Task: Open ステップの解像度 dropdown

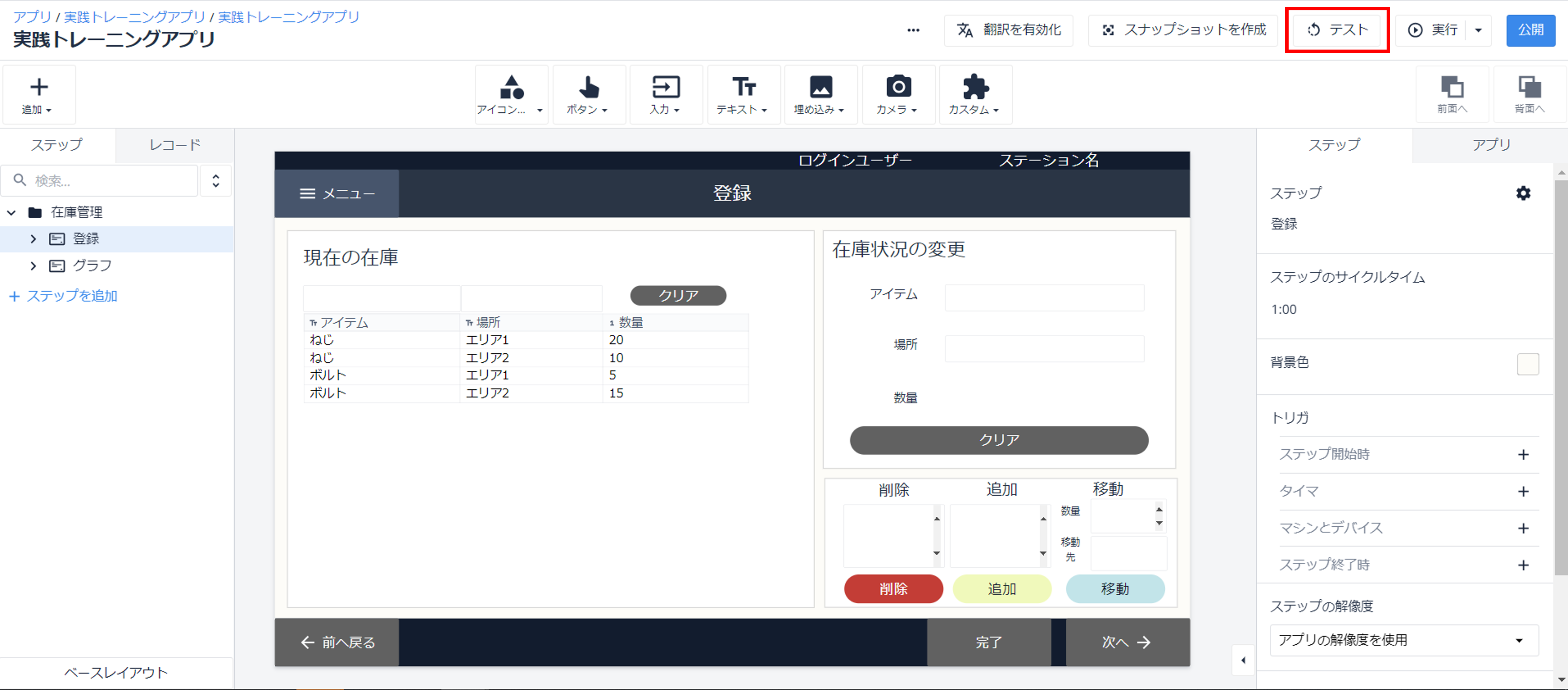Action: coord(1404,640)
